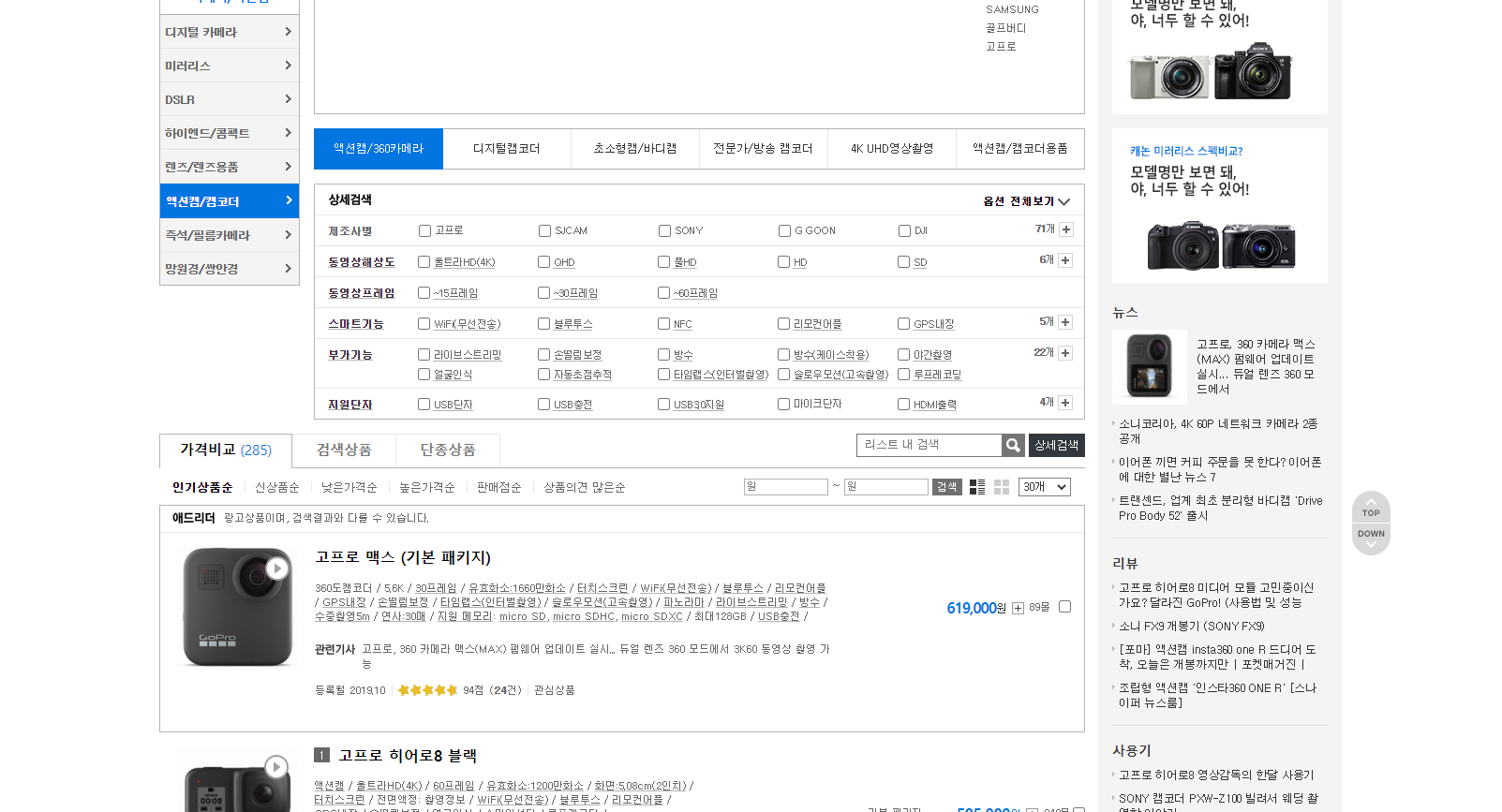Expand 동영상해상도 options with plus icon

point(1065,260)
